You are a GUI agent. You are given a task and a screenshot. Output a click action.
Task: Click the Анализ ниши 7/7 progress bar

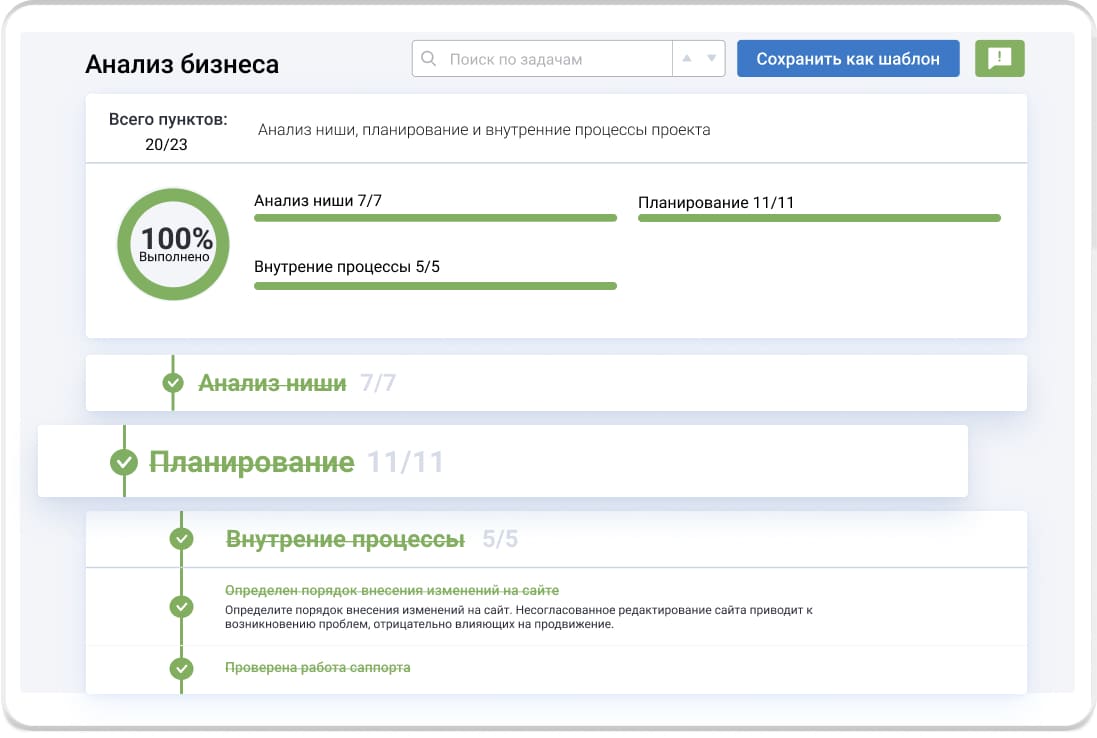[x=435, y=217]
